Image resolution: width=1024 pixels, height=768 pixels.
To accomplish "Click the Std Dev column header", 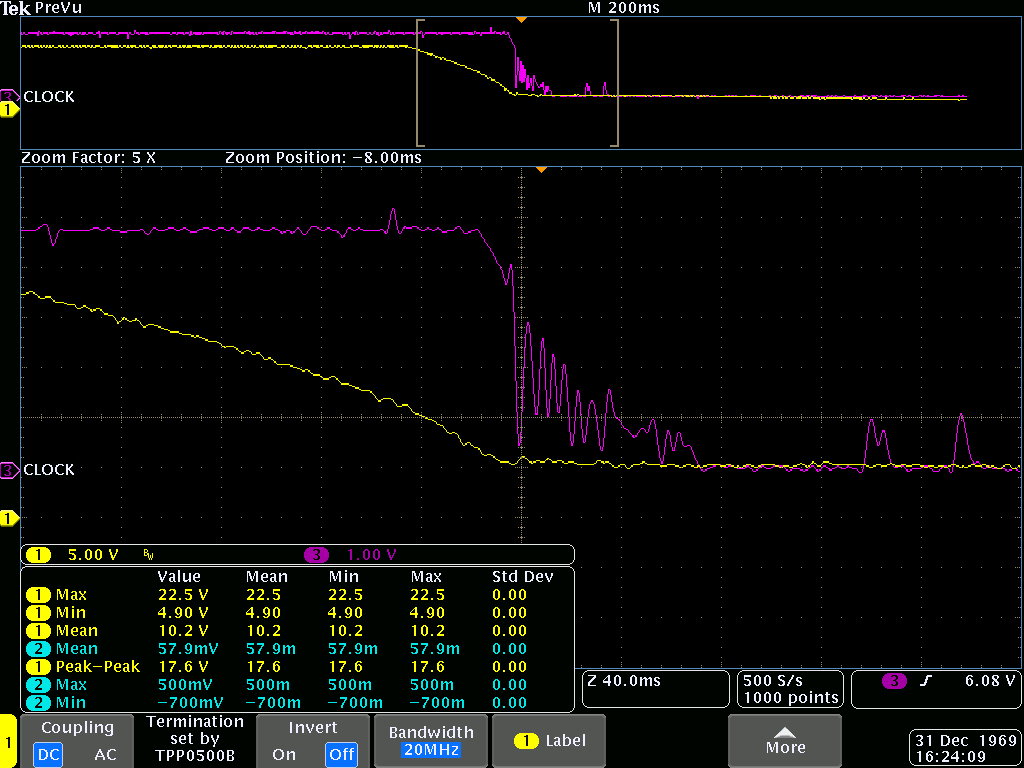I will (522, 577).
